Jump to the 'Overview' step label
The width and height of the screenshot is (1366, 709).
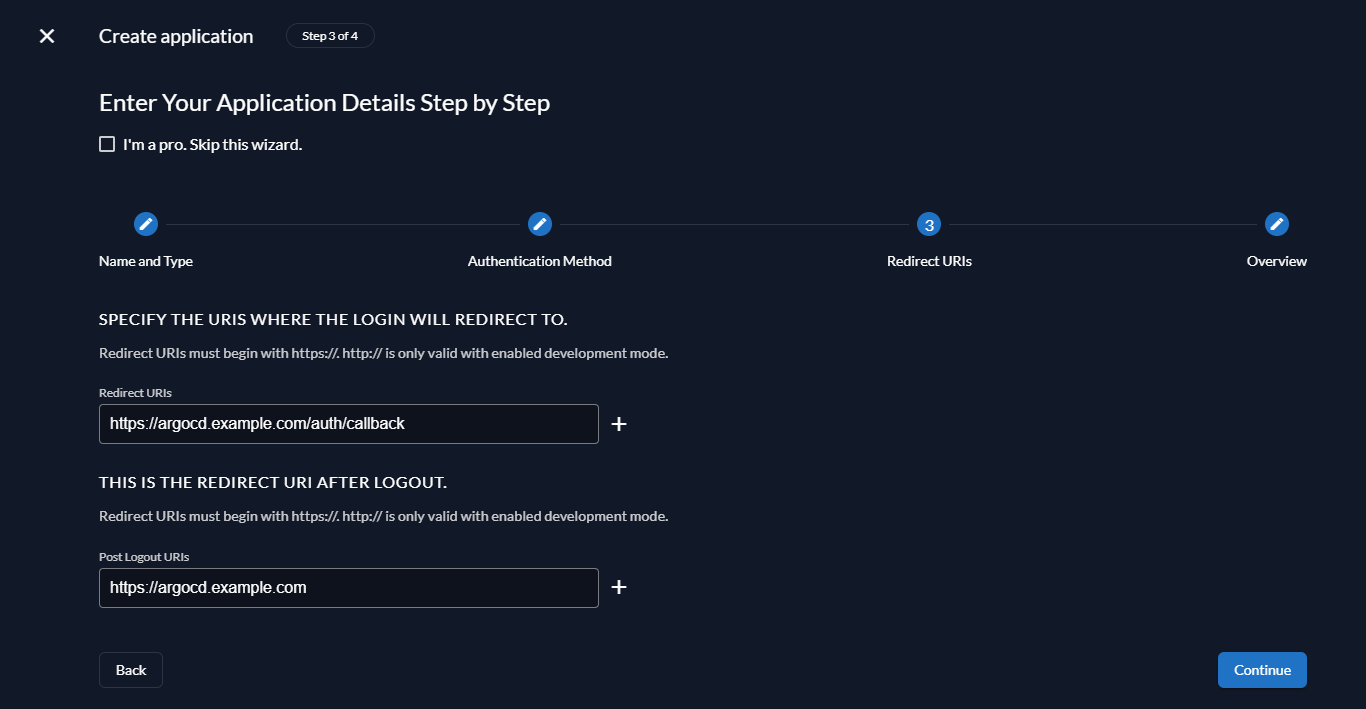point(1276,261)
